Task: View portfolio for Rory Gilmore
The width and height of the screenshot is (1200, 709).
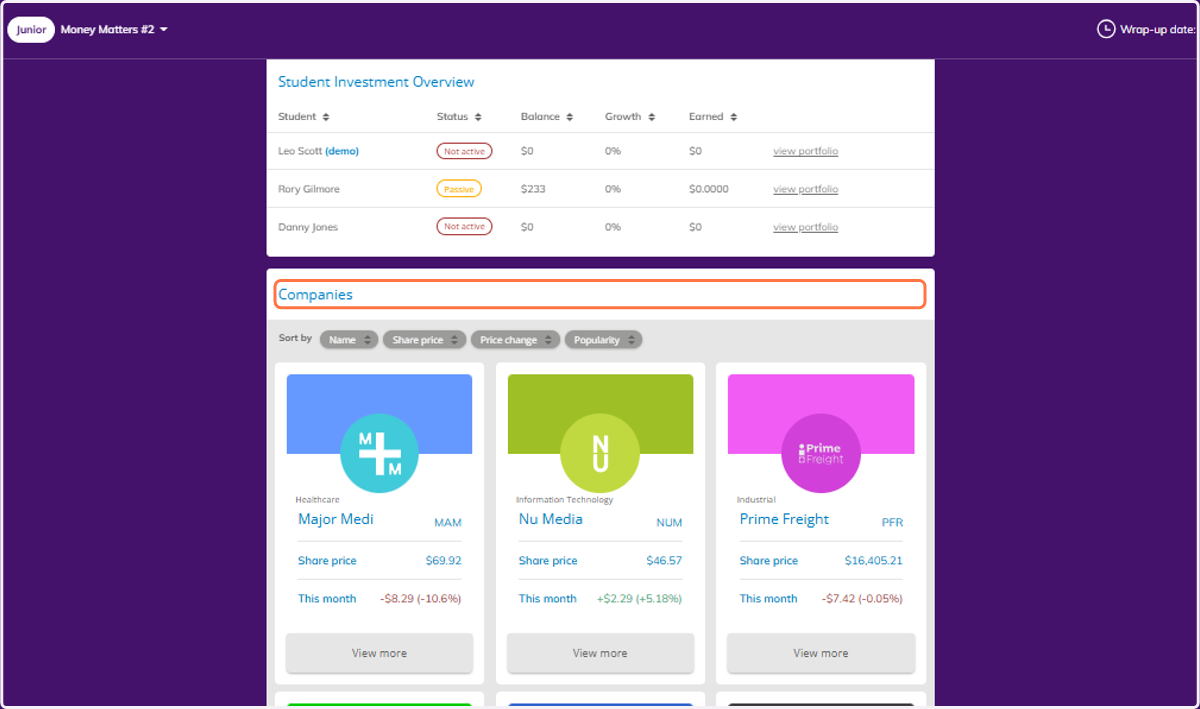Action: 805,189
